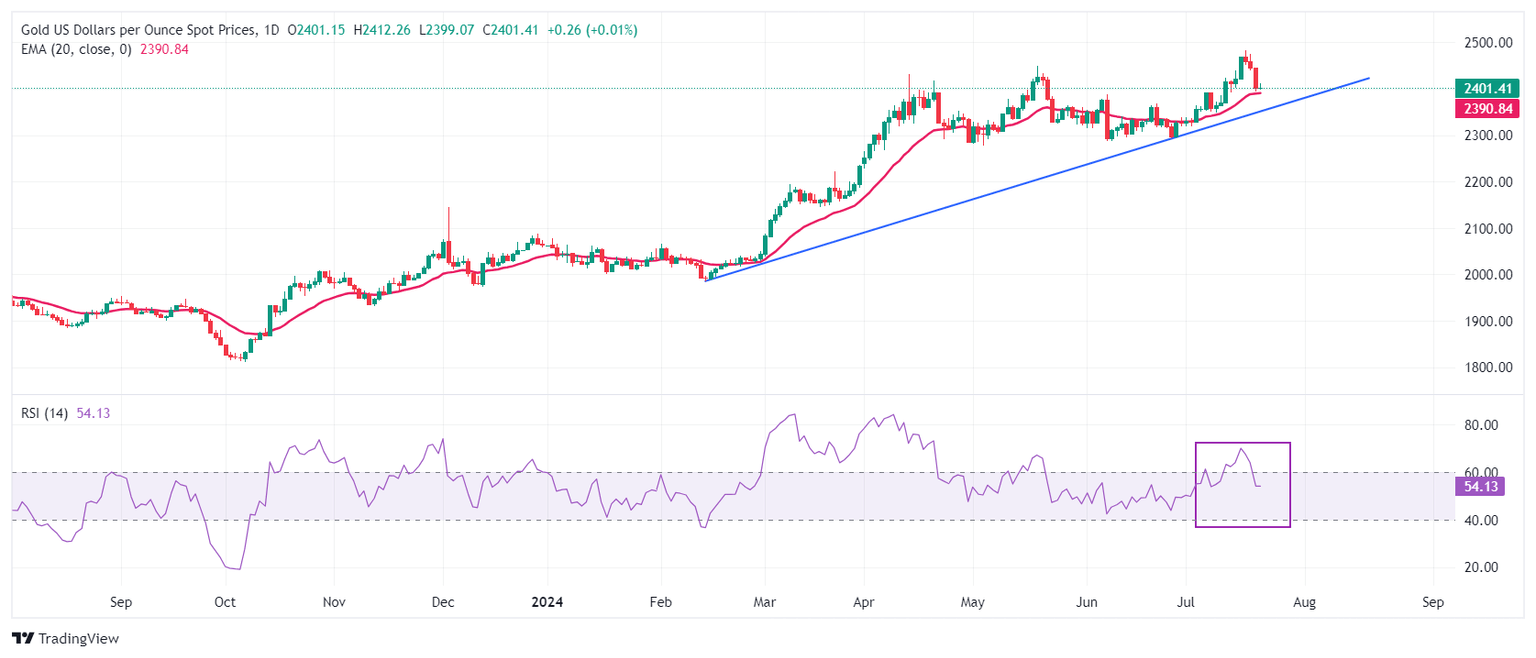The width and height of the screenshot is (1536, 658).
Task: Click the green 2401.41 price label
Action: pyautogui.click(x=1487, y=88)
